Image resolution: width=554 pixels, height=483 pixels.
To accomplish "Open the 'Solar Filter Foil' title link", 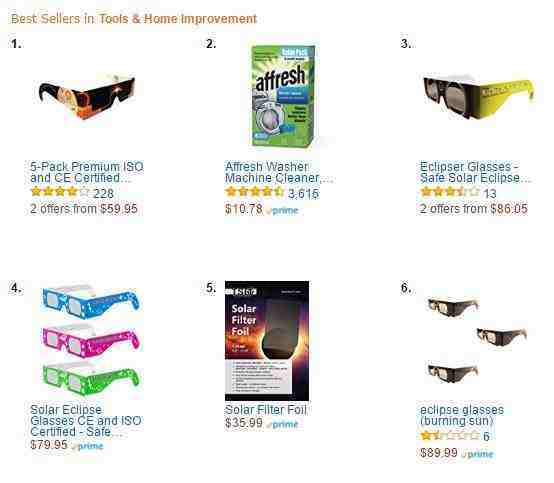I will pyautogui.click(x=266, y=410).
